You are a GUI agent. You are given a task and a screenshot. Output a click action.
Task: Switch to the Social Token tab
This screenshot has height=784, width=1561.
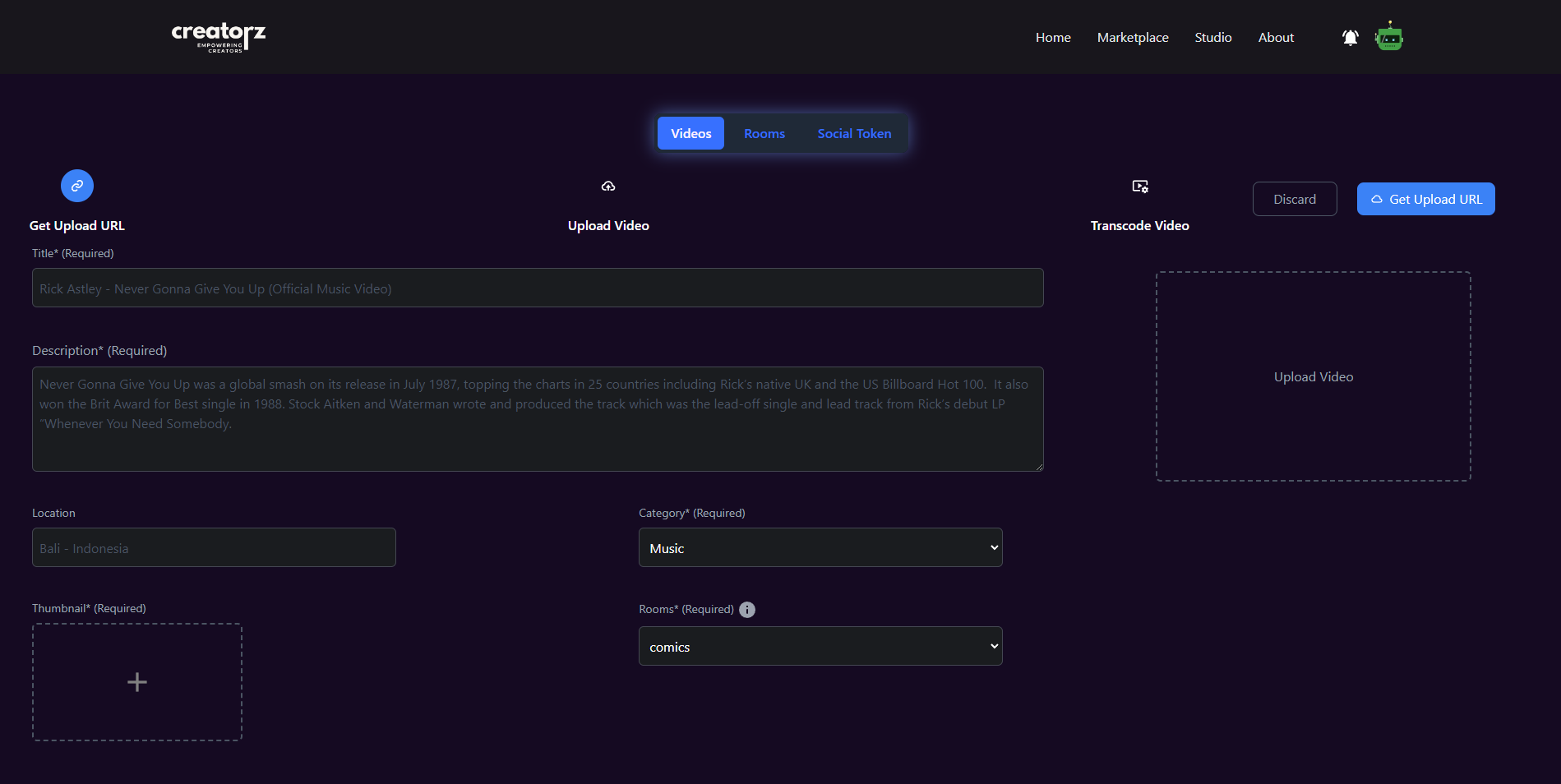[x=855, y=133]
